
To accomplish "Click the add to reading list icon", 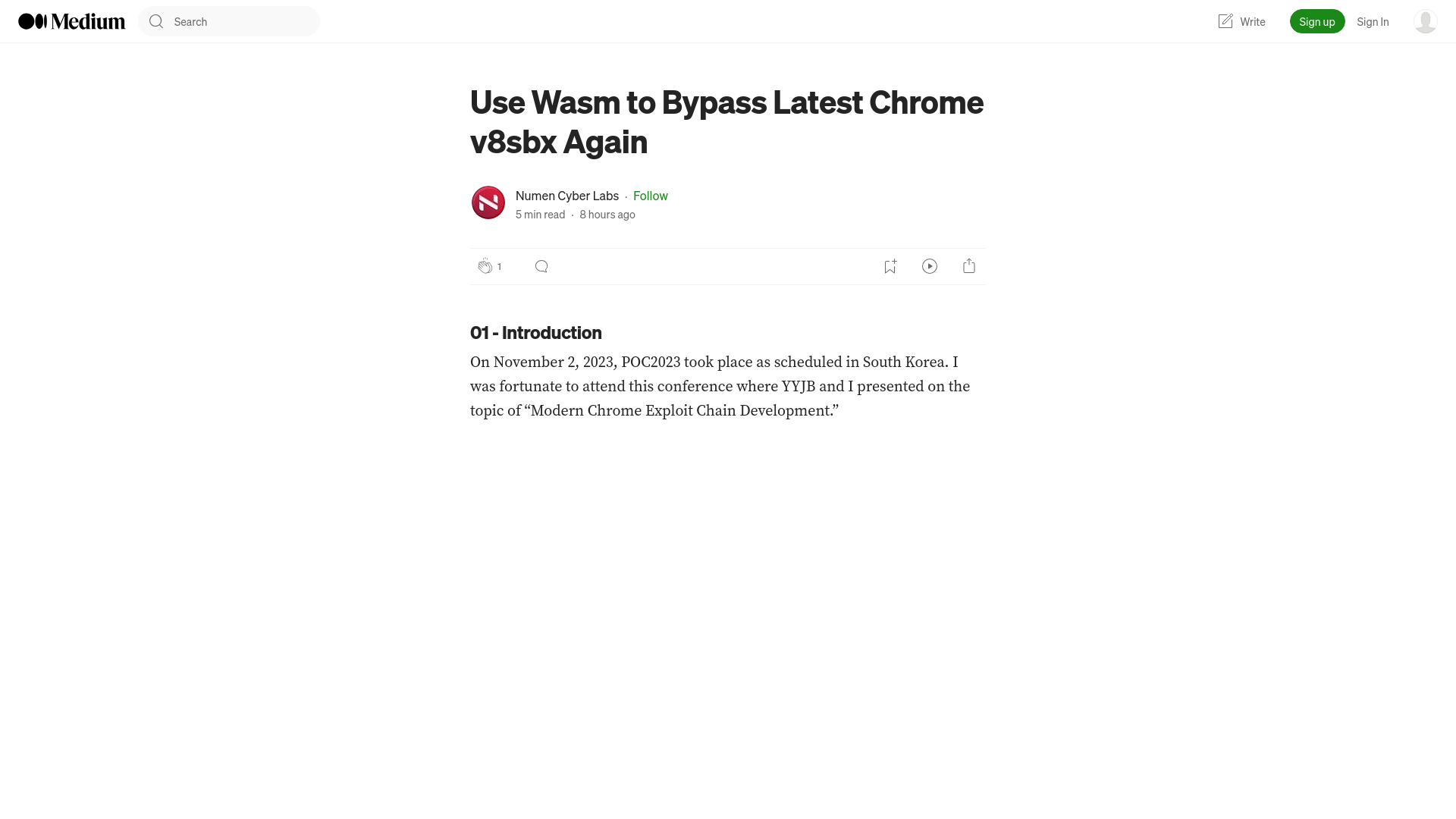I will (889, 266).
